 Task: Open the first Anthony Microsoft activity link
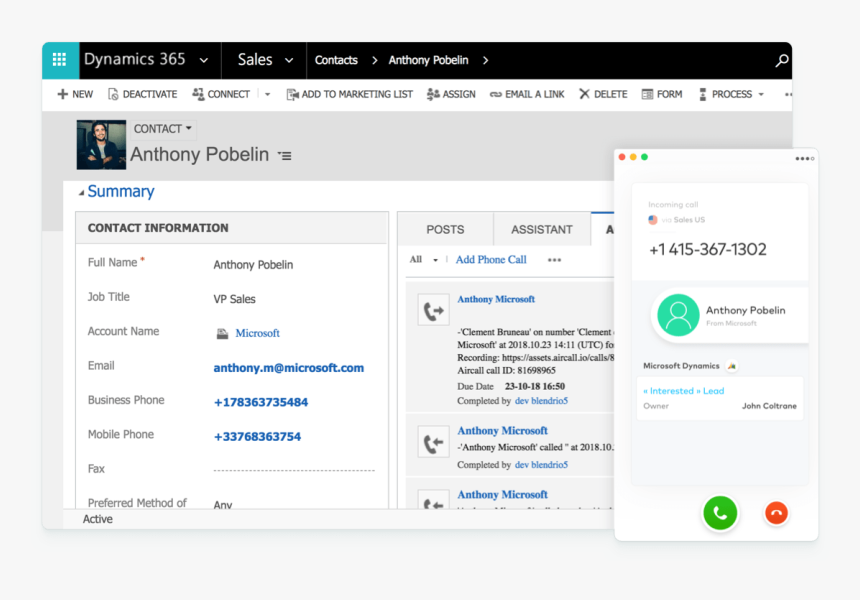(496, 299)
